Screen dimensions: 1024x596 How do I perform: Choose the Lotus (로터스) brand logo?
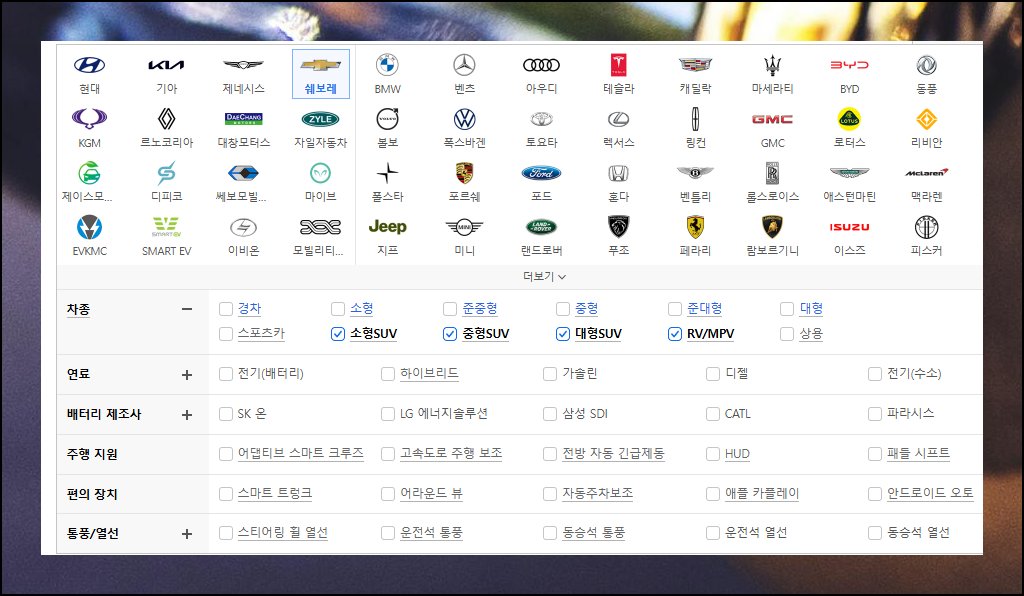(850, 119)
